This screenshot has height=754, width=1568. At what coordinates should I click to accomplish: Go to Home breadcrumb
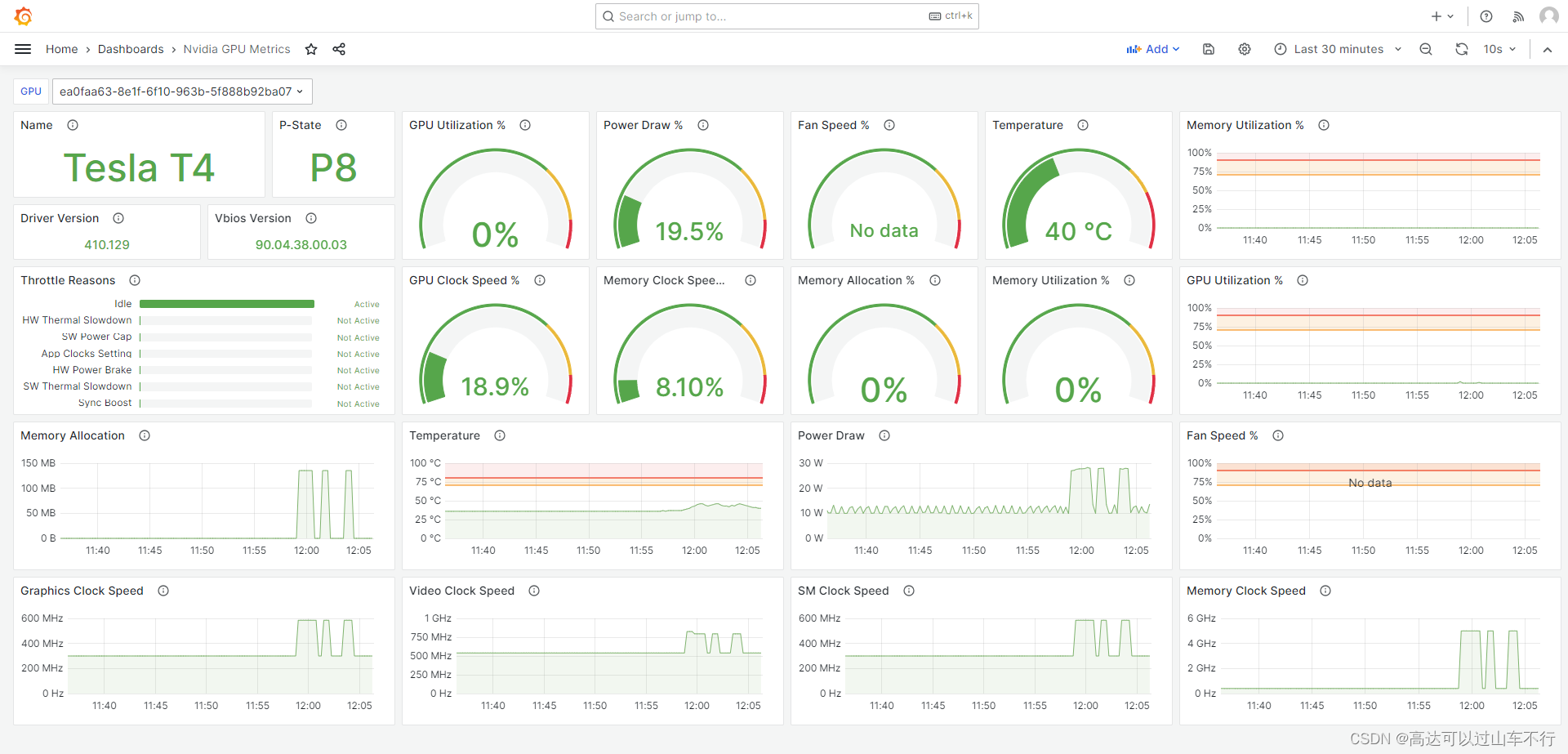[x=62, y=49]
